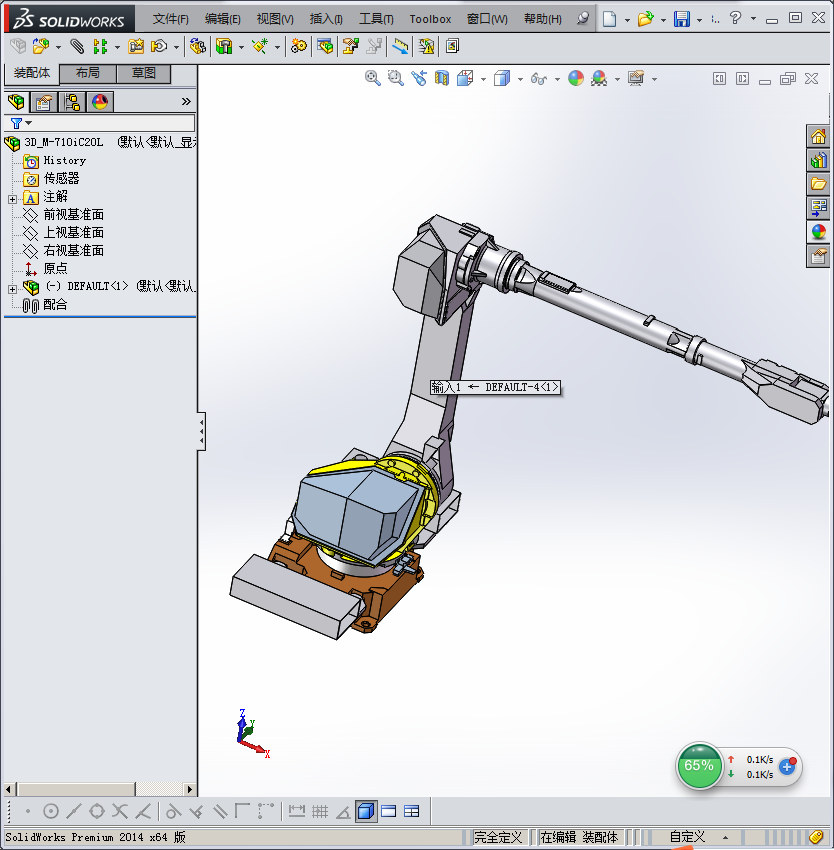The width and height of the screenshot is (834, 850).
Task: Select 前视基准面 in the feature tree
Action: tap(73, 215)
